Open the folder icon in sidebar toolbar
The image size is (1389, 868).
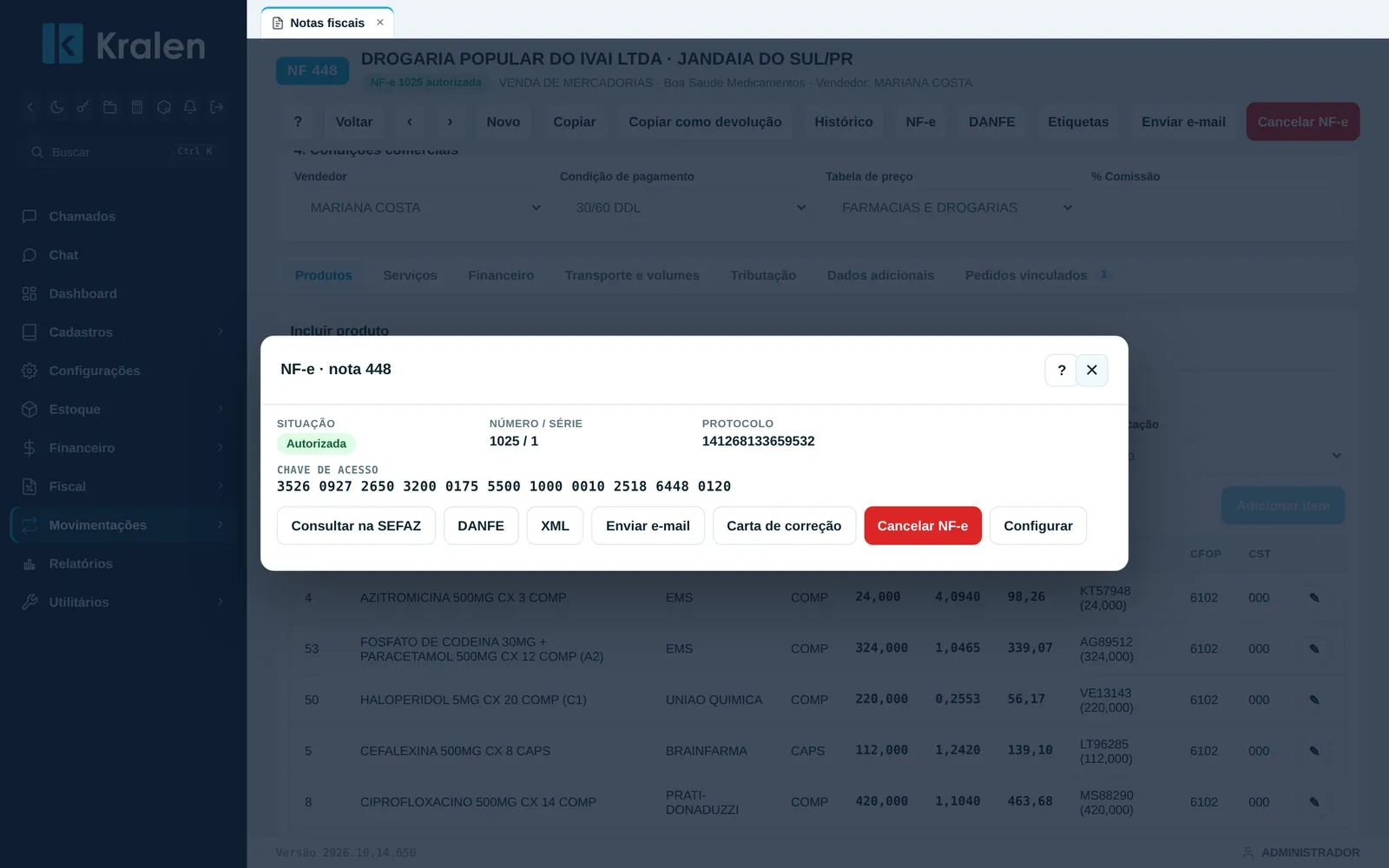(110, 108)
